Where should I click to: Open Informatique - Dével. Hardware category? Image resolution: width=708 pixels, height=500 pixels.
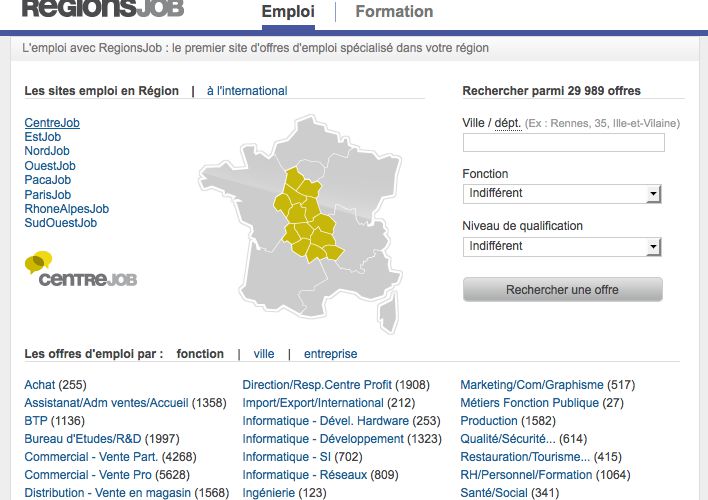(x=326, y=421)
